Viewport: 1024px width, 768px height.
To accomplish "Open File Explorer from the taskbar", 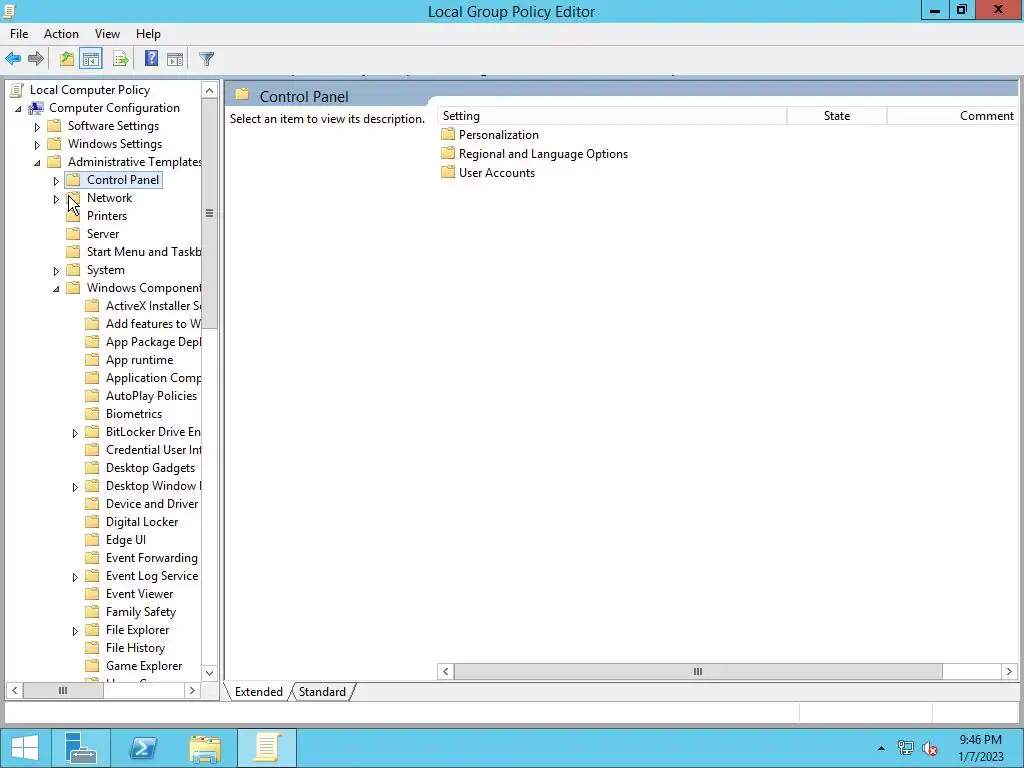I will (x=205, y=748).
